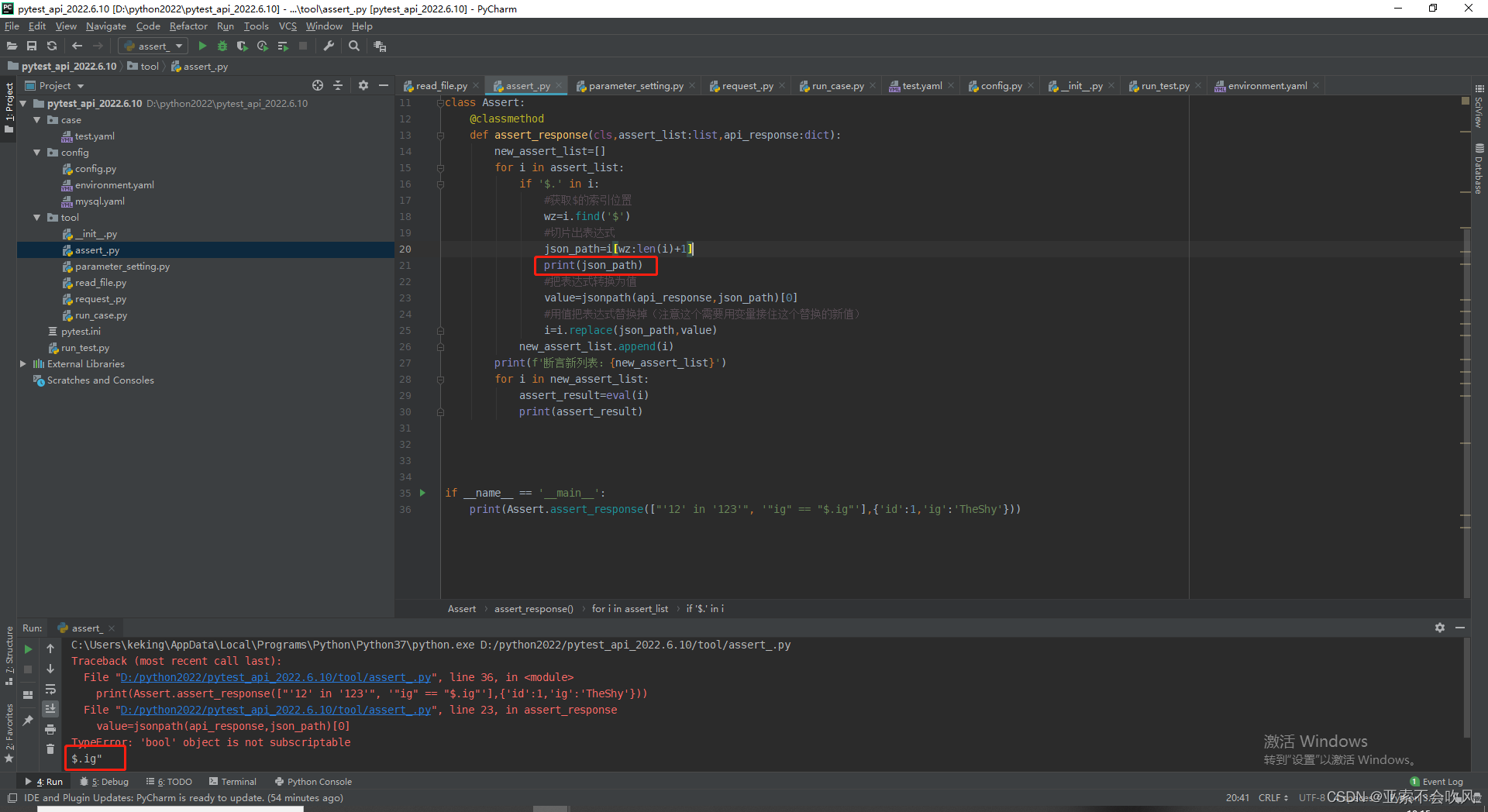The image size is (1488, 812).
Task: Open the Refactor menu
Action: point(188,26)
